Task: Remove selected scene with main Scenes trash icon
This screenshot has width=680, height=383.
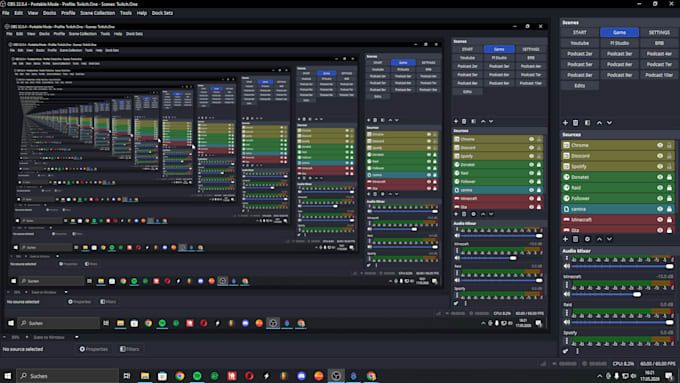Action: click(575, 123)
